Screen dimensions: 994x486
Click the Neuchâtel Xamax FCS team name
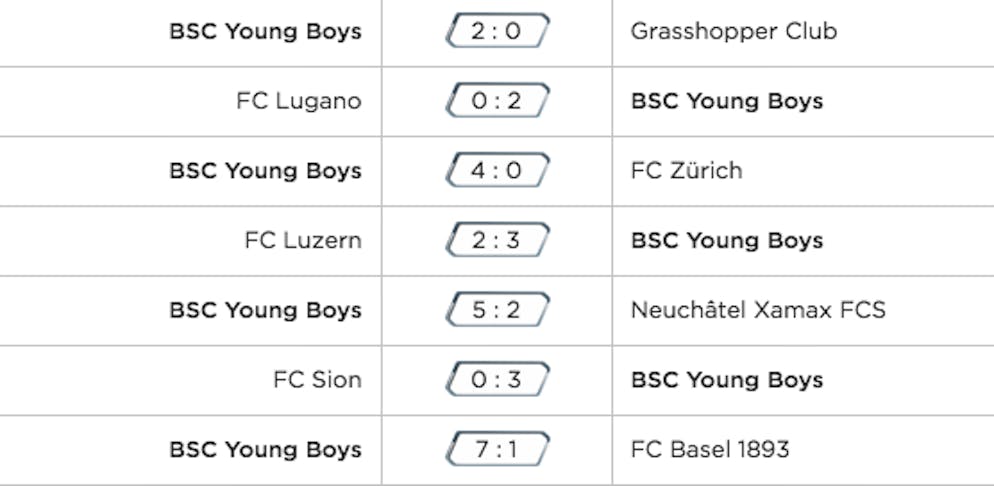pos(758,310)
